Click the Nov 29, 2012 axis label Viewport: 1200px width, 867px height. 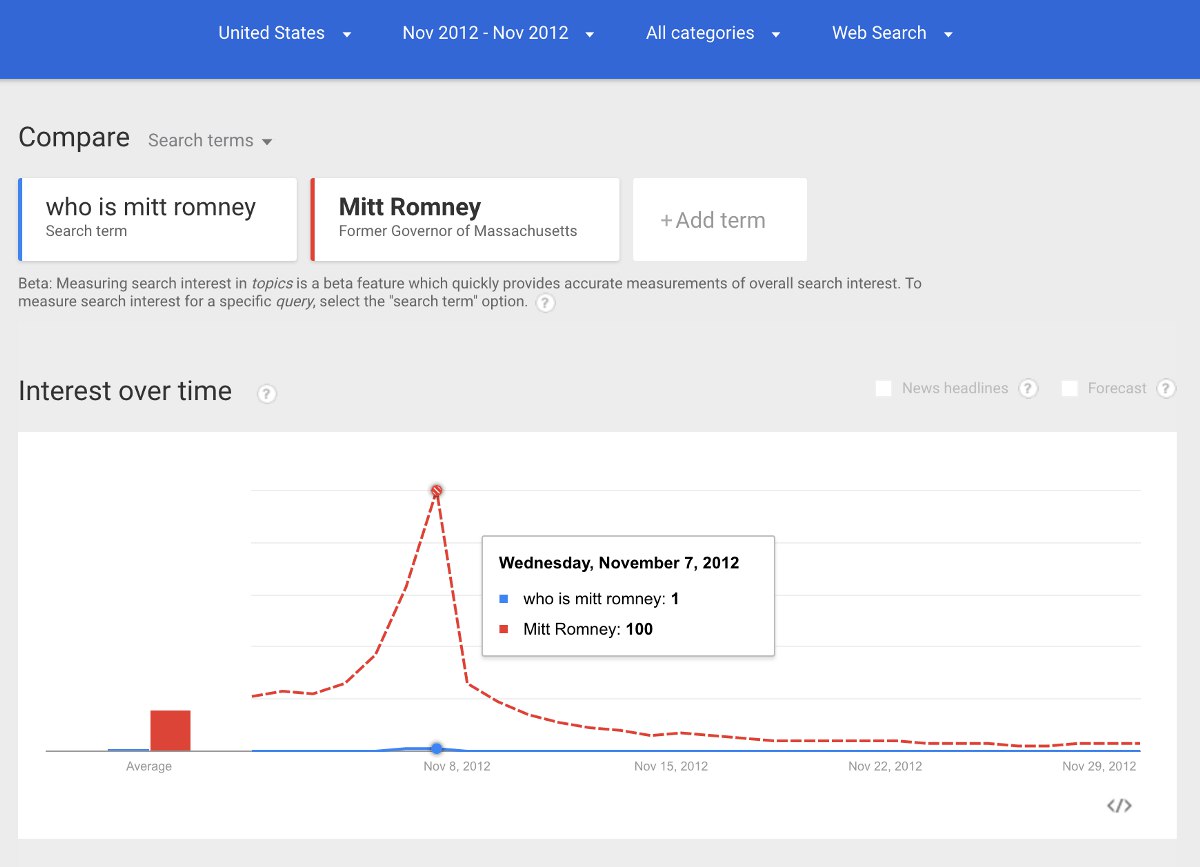pyautogui.click(x=1099, y=767)
